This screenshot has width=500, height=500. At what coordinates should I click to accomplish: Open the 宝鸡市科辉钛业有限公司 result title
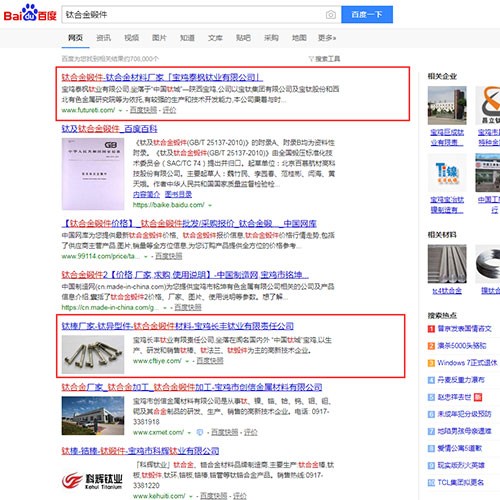click(x=140, y=451)
